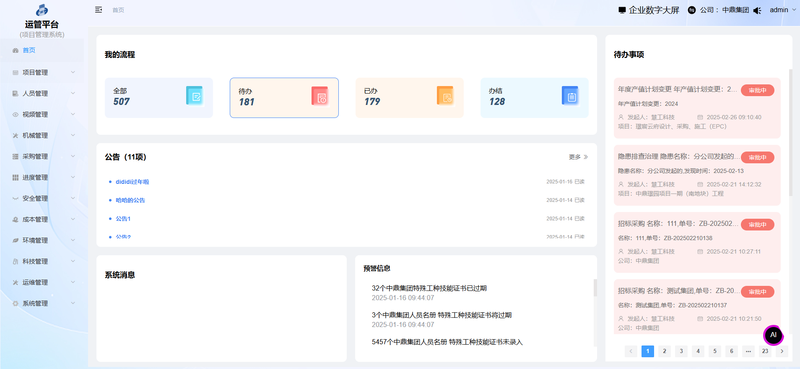The image size is (800, 369).
Task: Open 企业数字大屏 link
Action: point(654,10)
